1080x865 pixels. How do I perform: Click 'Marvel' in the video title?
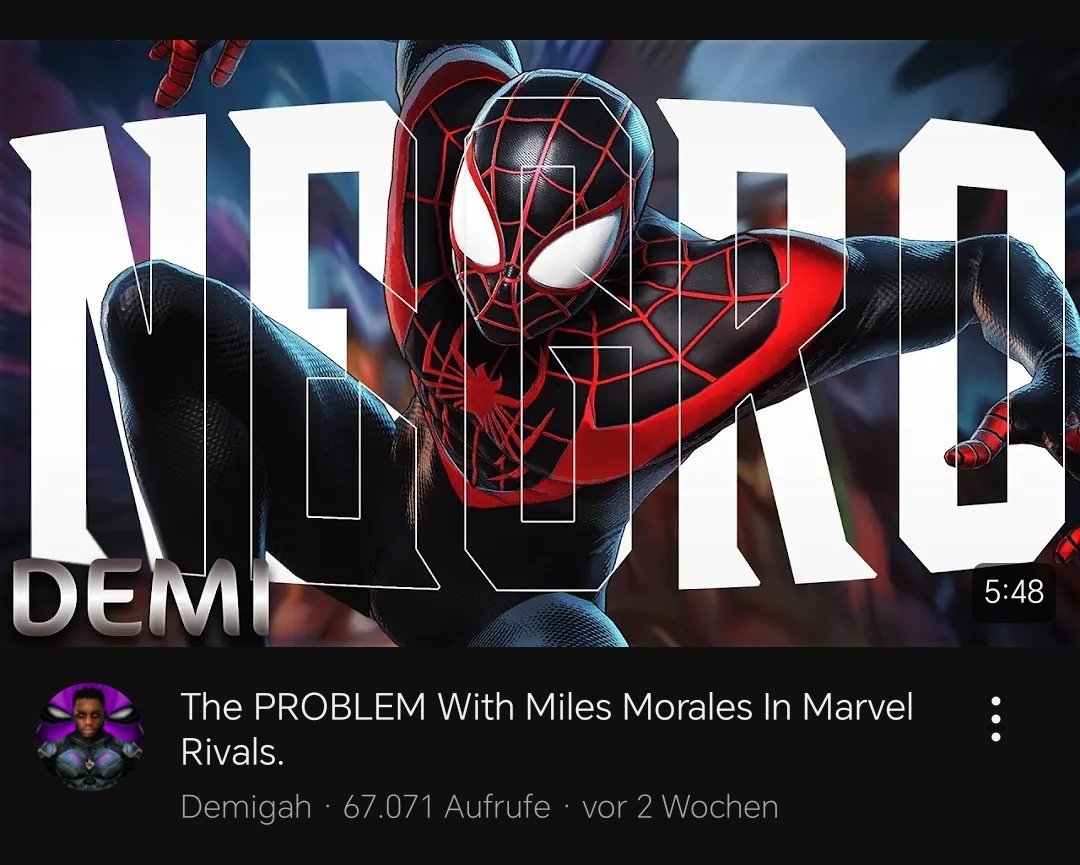click(x=858, y=707)
